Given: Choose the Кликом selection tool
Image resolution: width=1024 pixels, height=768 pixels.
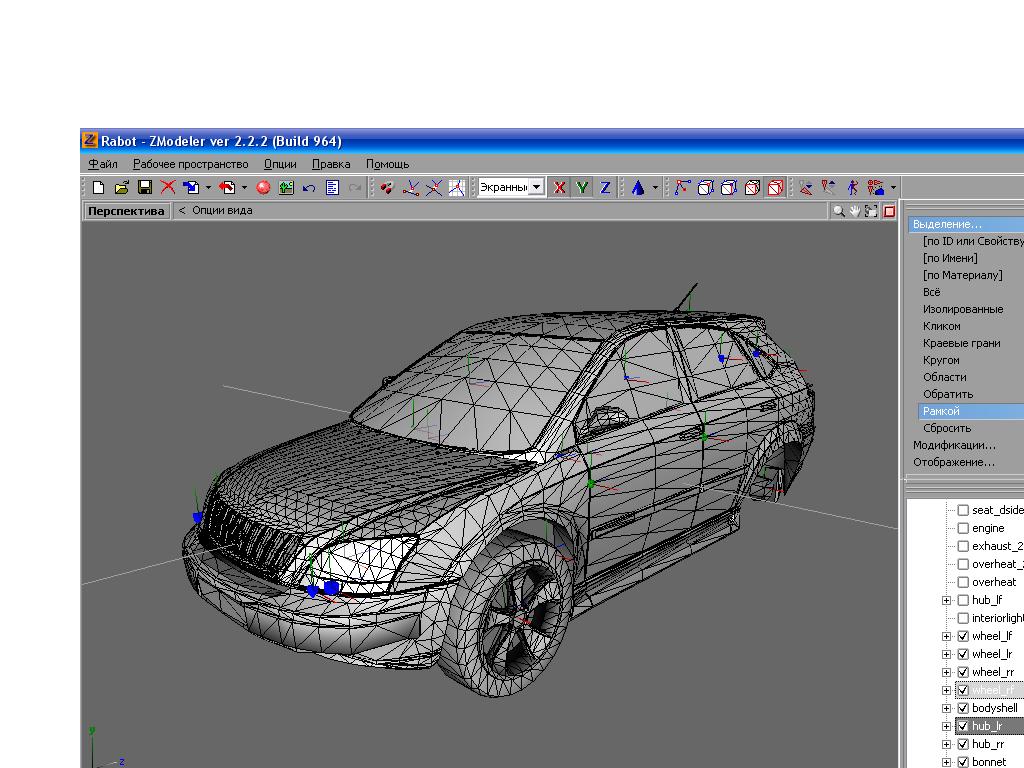Looking at the screenshot, I should click(942, 326).
